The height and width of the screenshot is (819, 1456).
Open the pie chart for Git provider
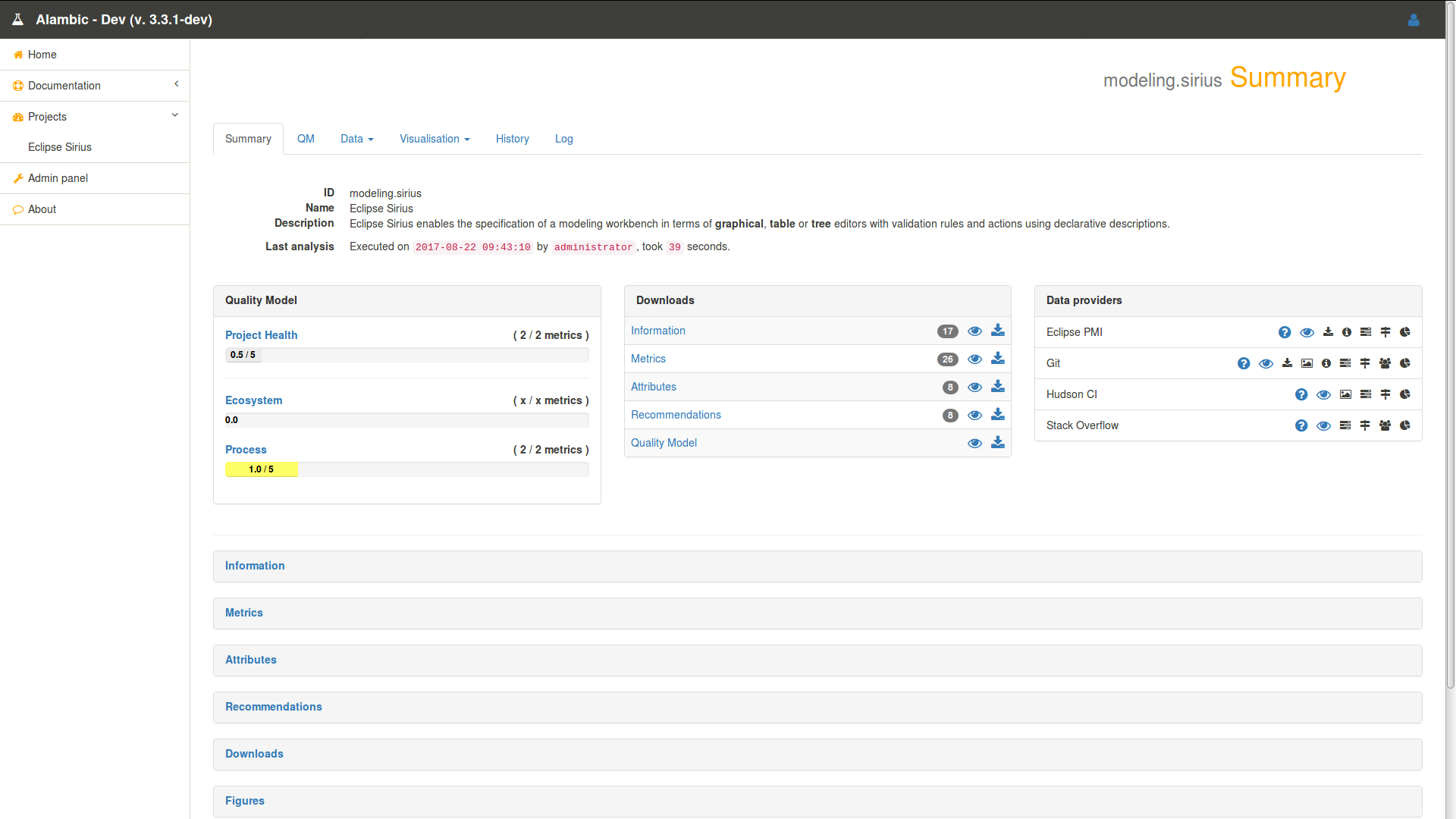(1405, 363)
